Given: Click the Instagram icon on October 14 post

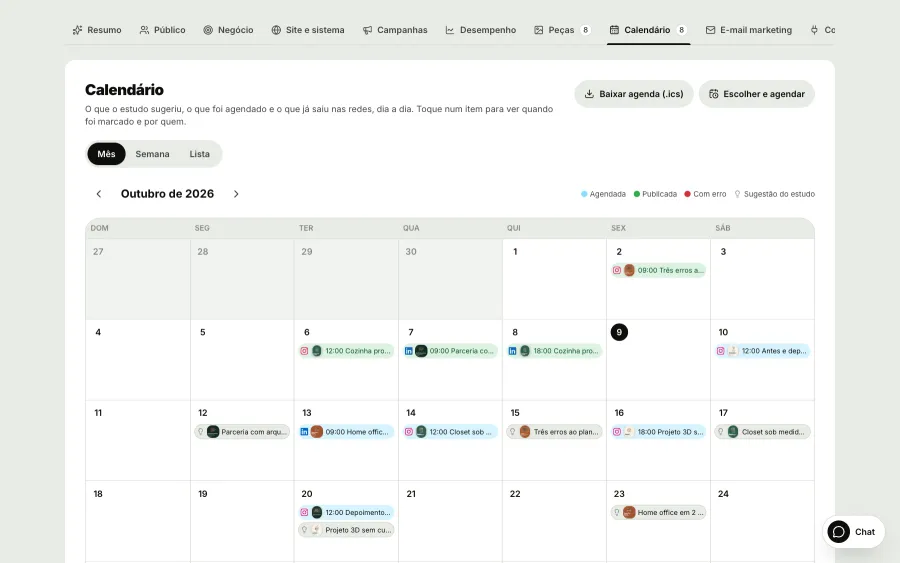Looking at the screenshot, I should [x=409, y=432].
